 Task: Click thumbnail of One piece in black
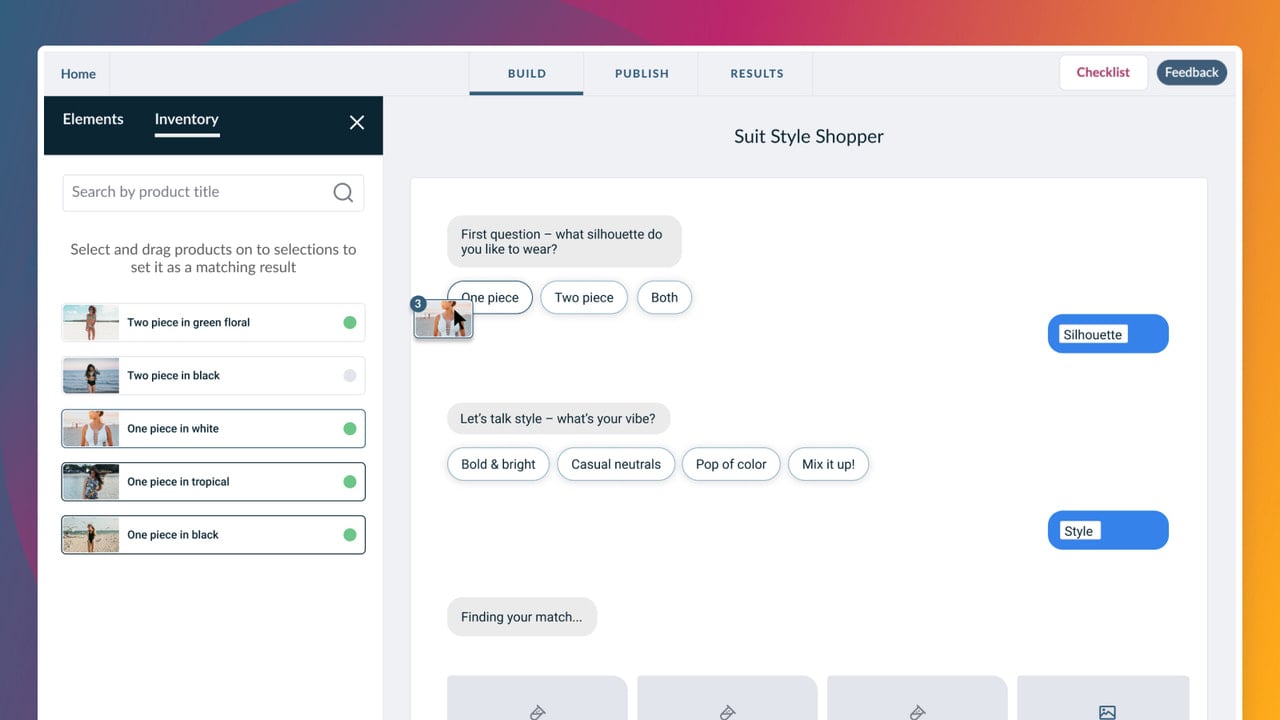click(91, 535)
